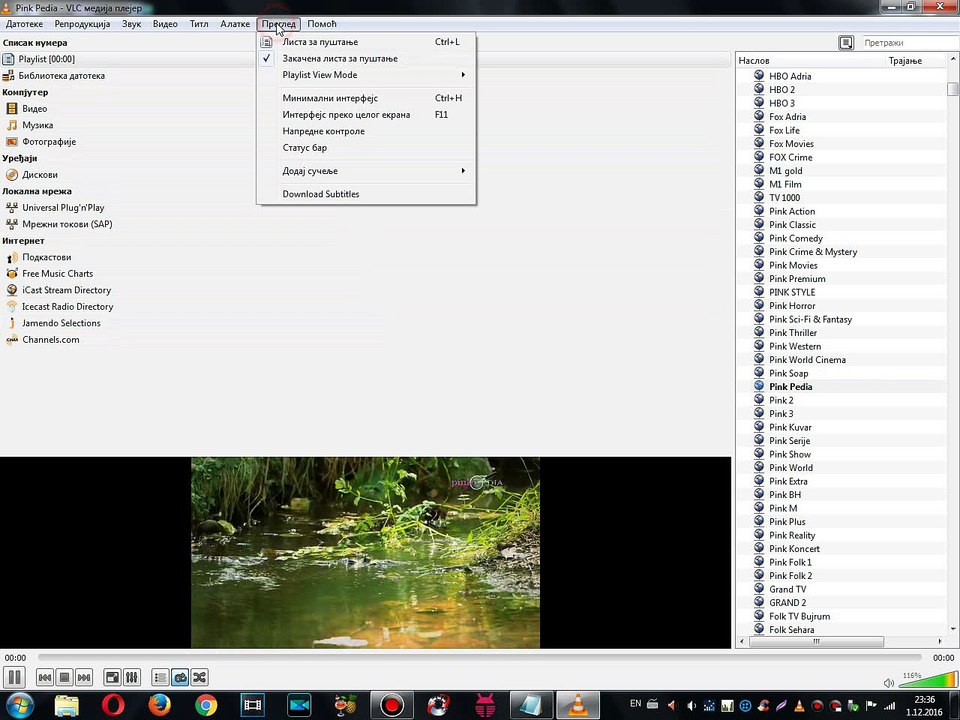The image size is (960, 720).
Task: Open Firefox from the taskbar
Action: point(159,705)
